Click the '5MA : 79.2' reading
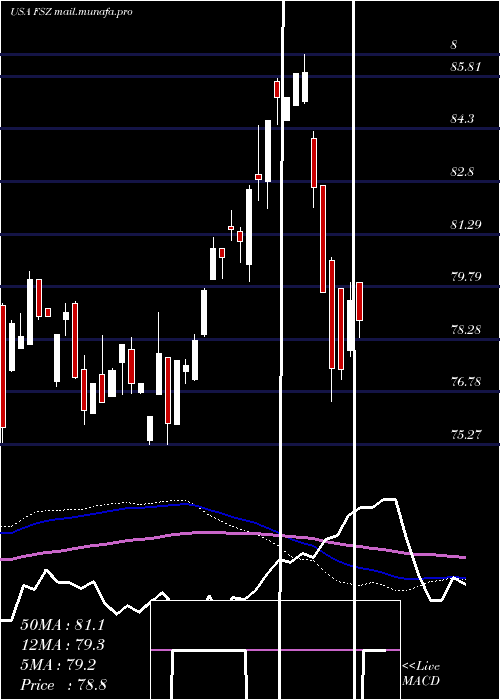The width and height of the screenshot is (500, 700). click(58, 665)
